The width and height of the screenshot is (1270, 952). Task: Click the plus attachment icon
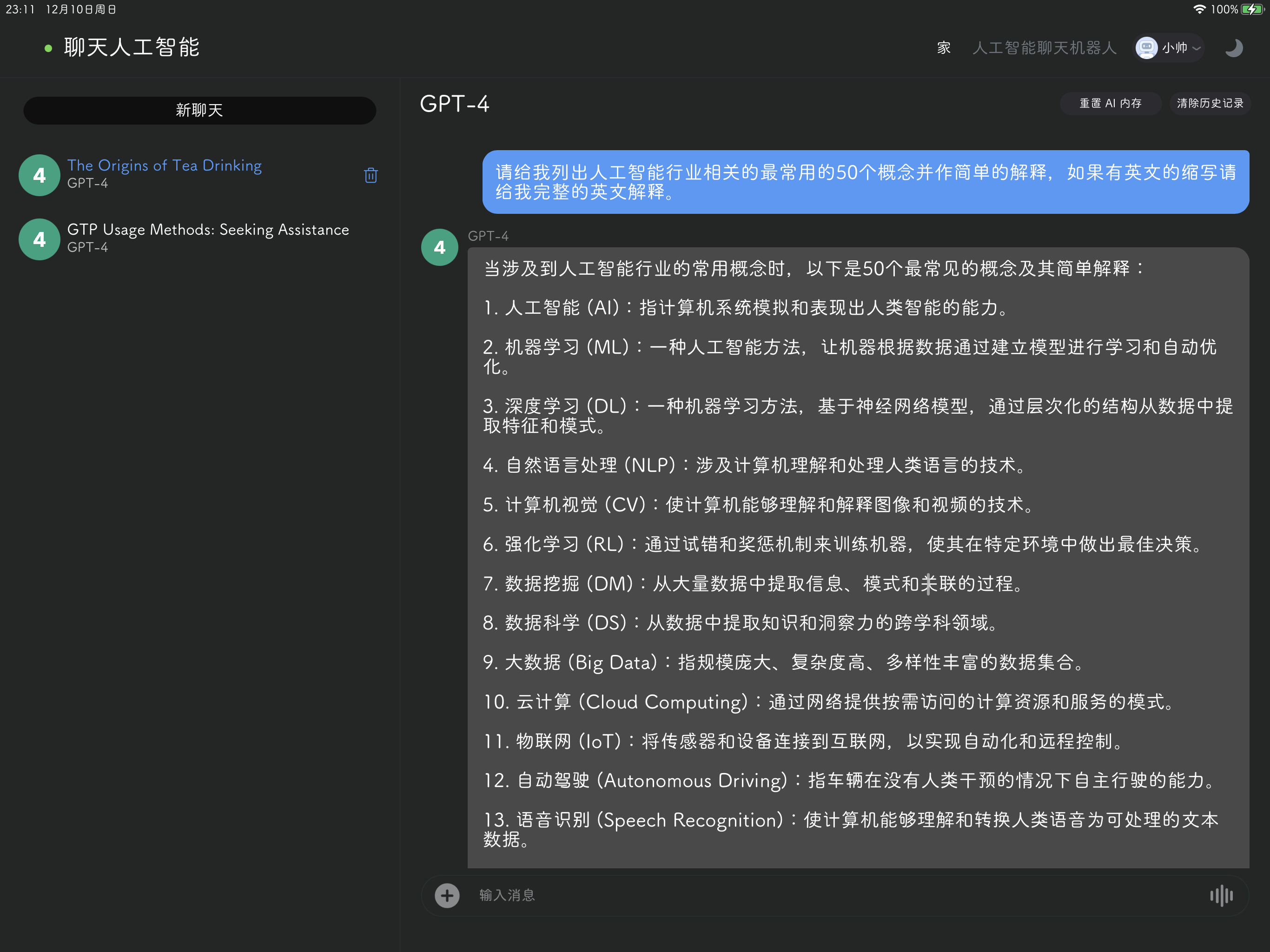coord(447,895)
